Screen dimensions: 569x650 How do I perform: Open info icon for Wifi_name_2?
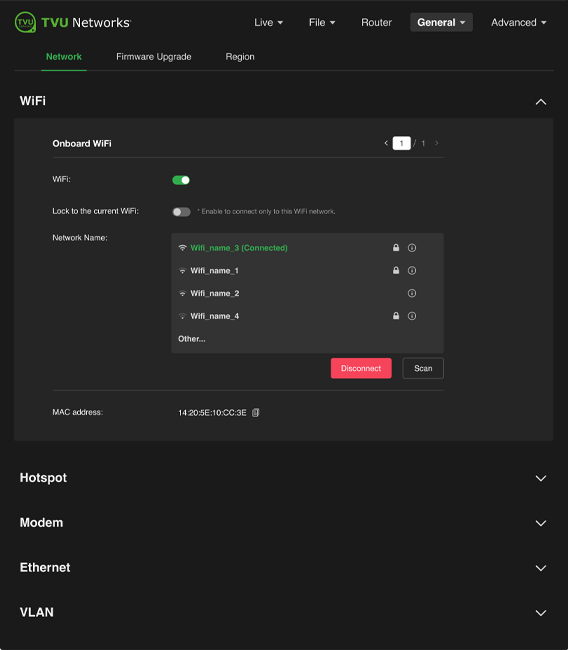[412, 293]
